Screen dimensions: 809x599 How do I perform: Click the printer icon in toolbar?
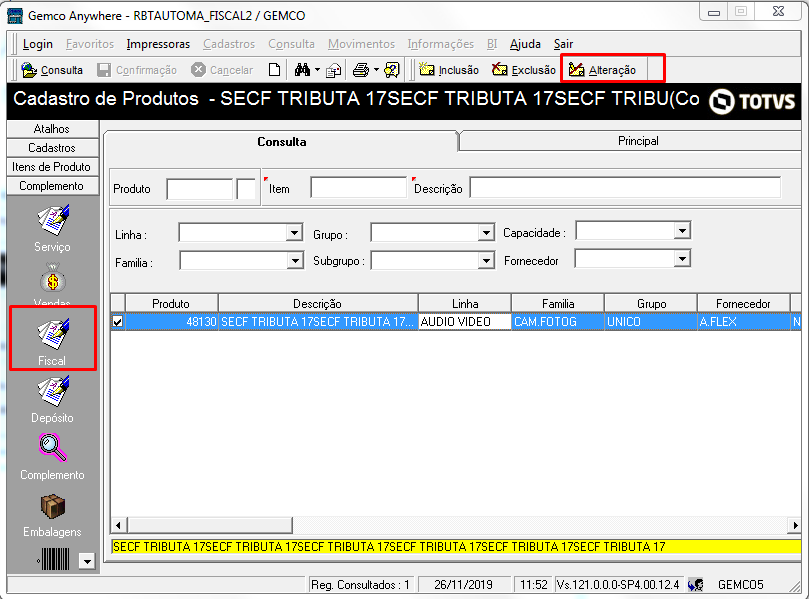[361, 70]
